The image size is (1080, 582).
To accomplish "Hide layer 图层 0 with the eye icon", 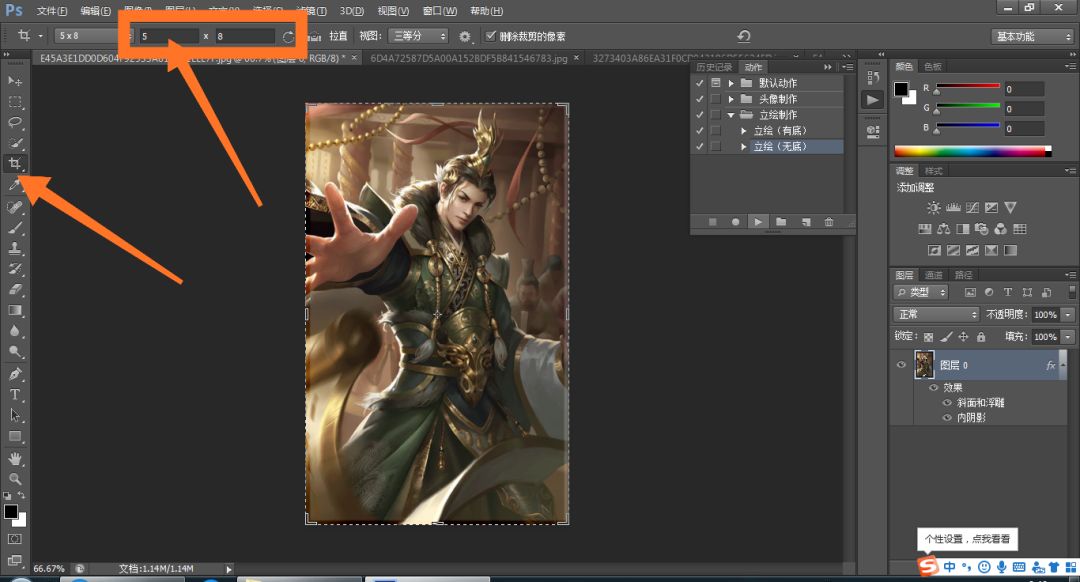I will coord(901,366).
